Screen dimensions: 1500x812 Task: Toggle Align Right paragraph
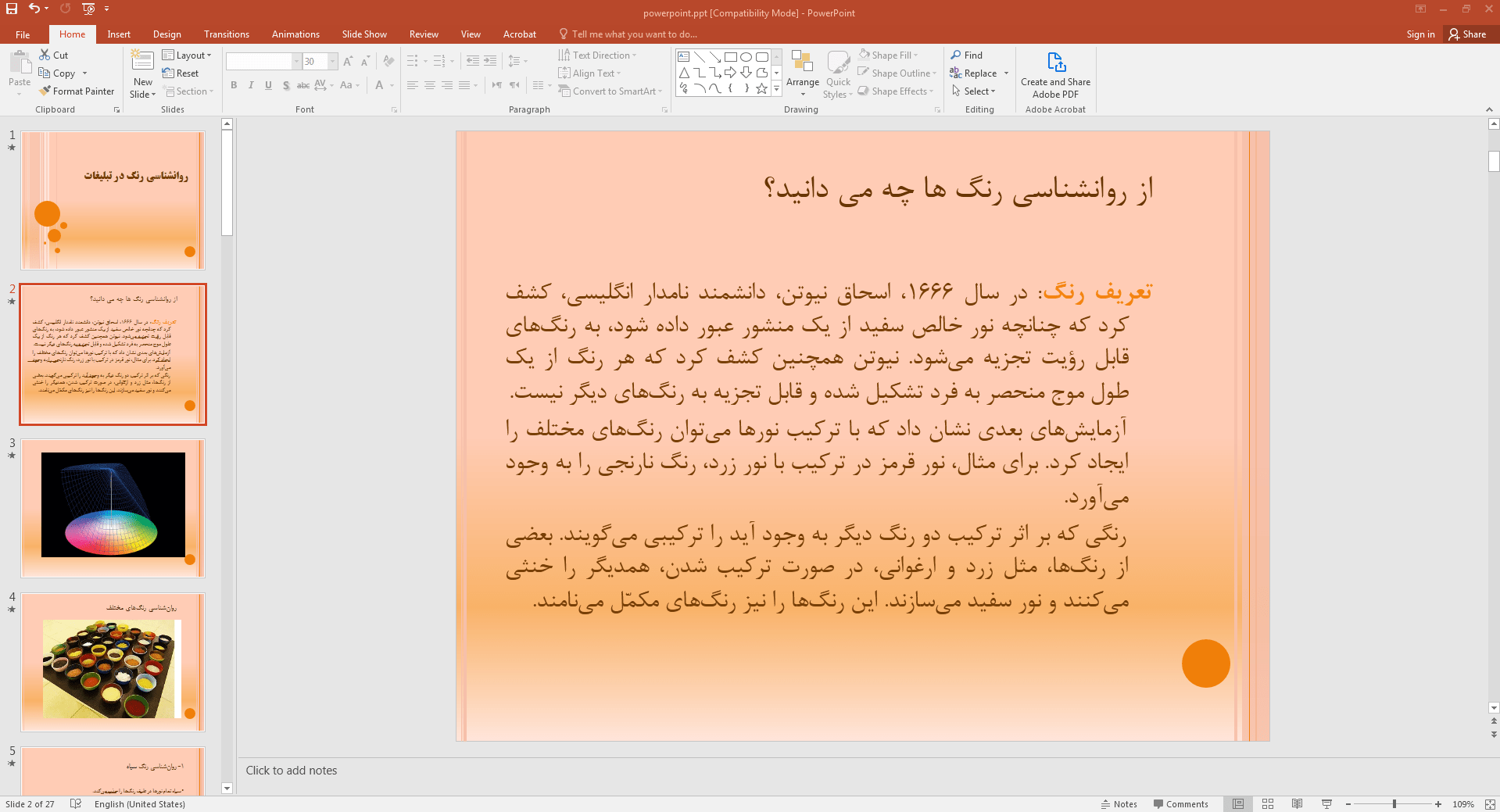point(447,85)
